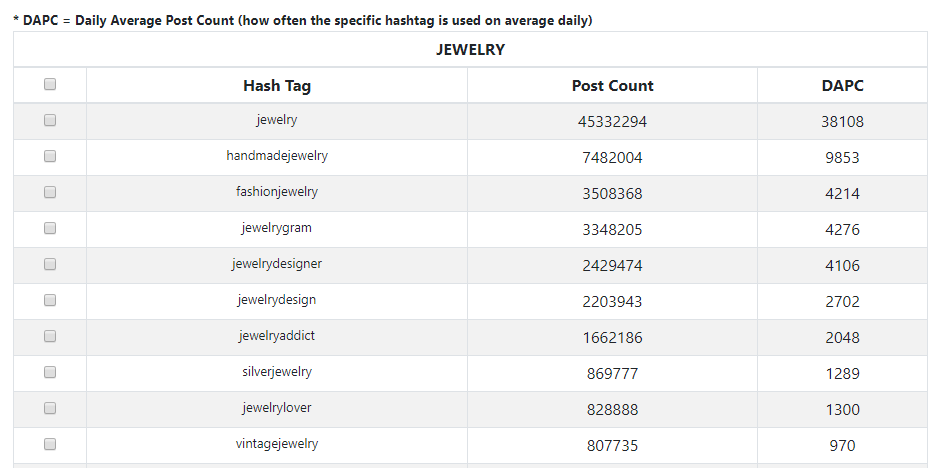Image resolution: width=936 pixels, height=468 pixels.
Task: Click the silverjewelry hashtag name
Action: [277, 372]
